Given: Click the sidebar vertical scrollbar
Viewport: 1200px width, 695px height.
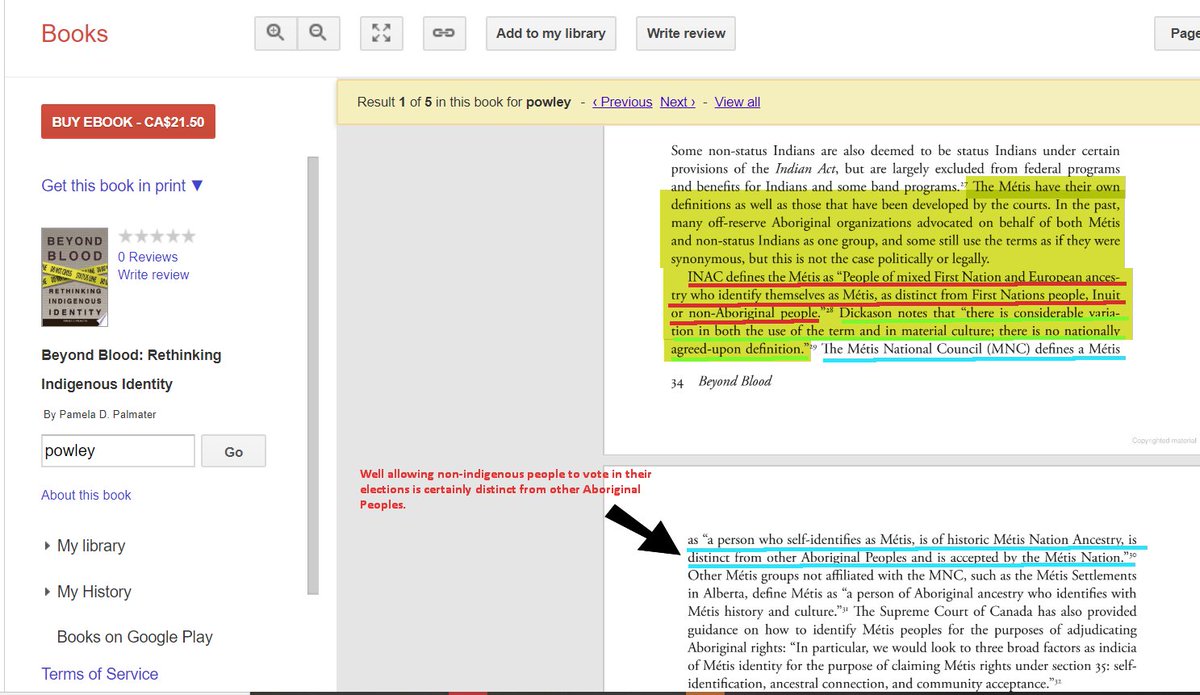Looking at the screenshot, I should click(x=313, y=375).
